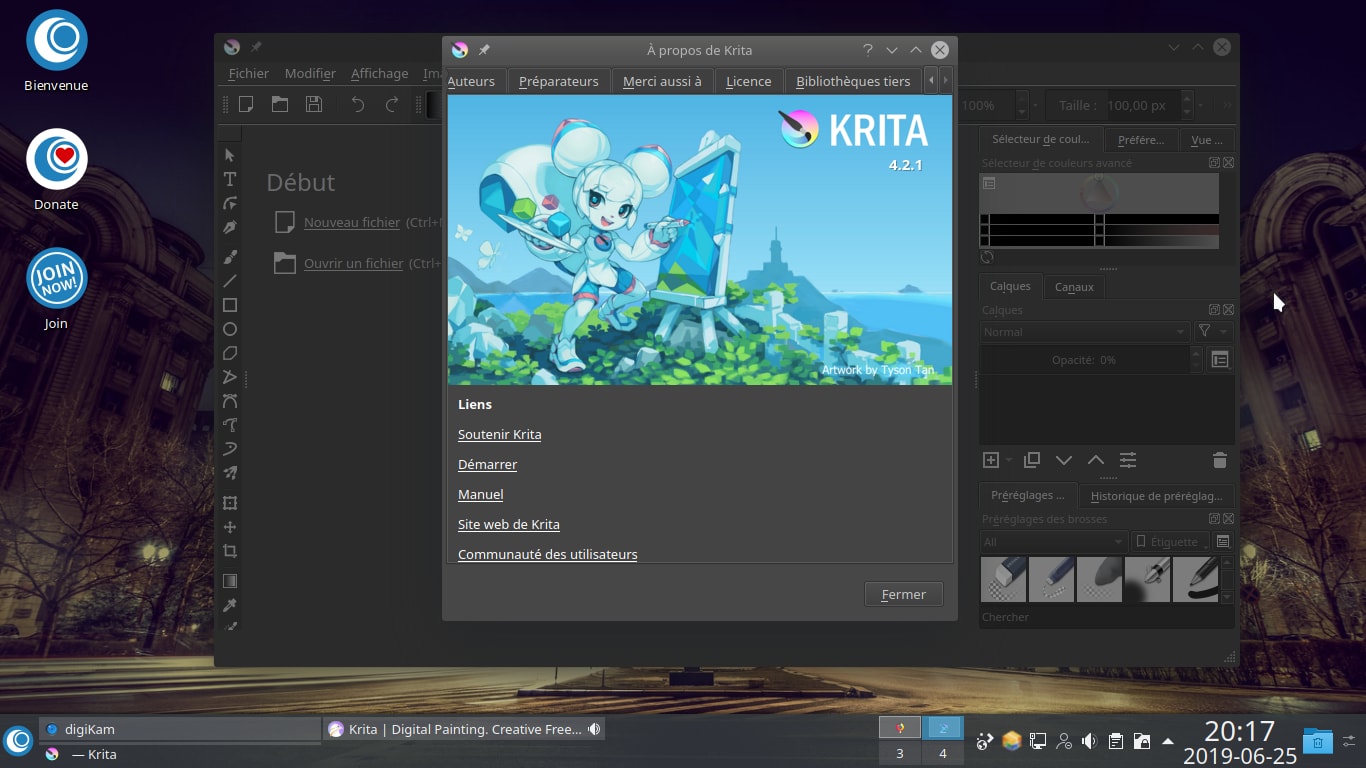Select the color picker eyedropper tool
This screenshot has width=1366, height=768.
[230, 605]
